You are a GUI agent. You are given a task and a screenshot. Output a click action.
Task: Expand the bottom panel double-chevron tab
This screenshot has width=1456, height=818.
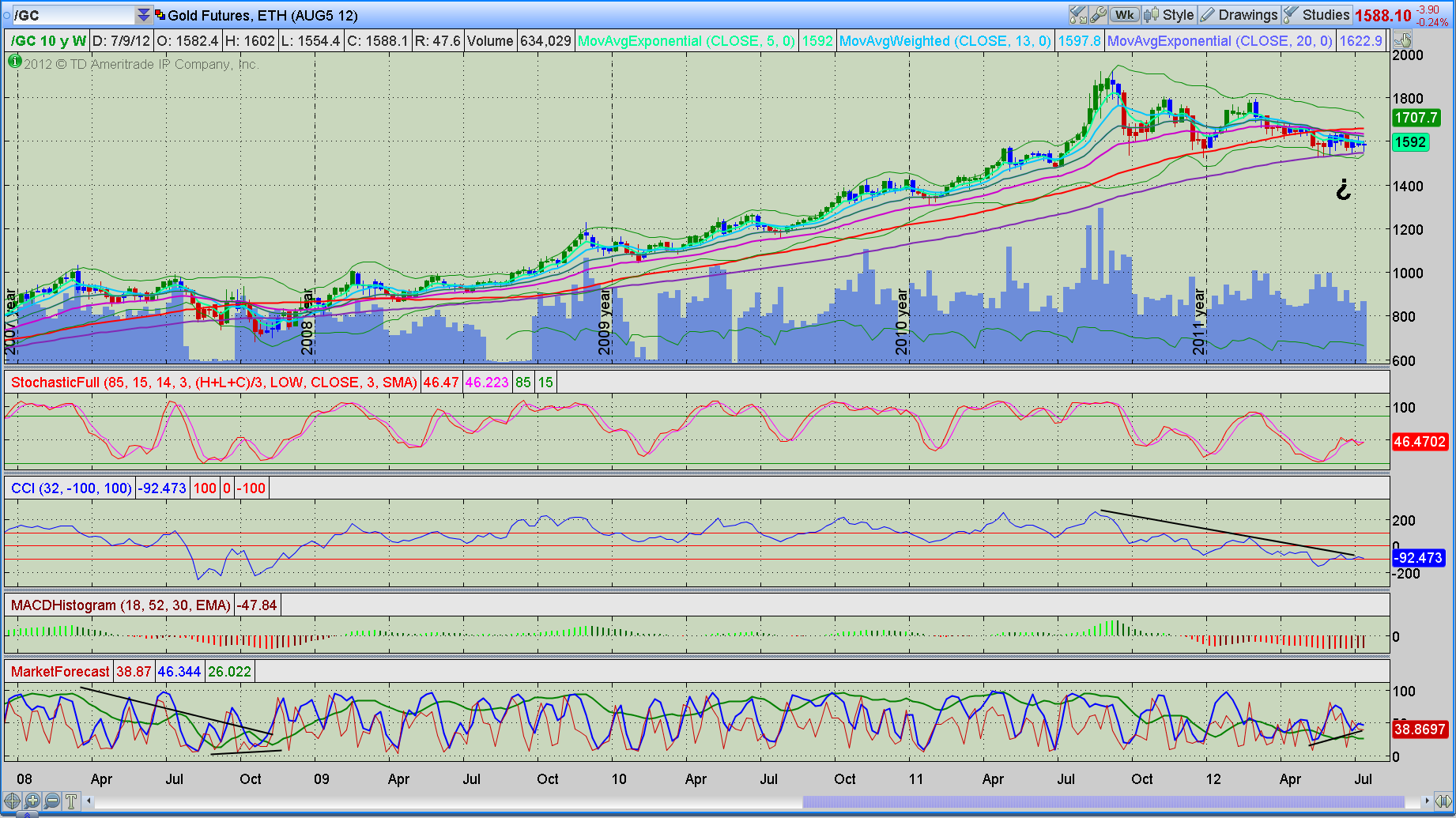point(26,814)
